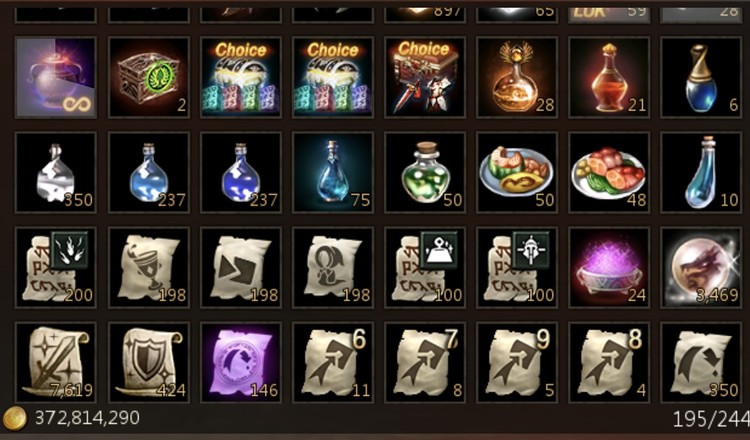
Task: Select the salmon meal plate with 48
Action: [609, 172]
